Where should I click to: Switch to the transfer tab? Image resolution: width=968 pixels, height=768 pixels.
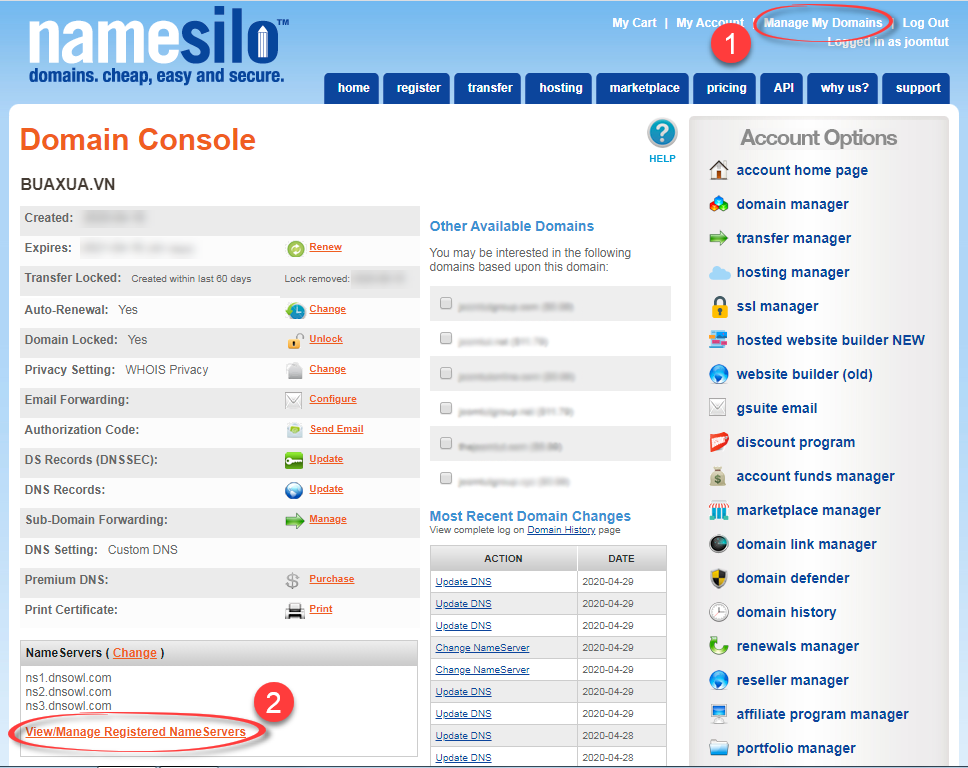click(488, 88)
